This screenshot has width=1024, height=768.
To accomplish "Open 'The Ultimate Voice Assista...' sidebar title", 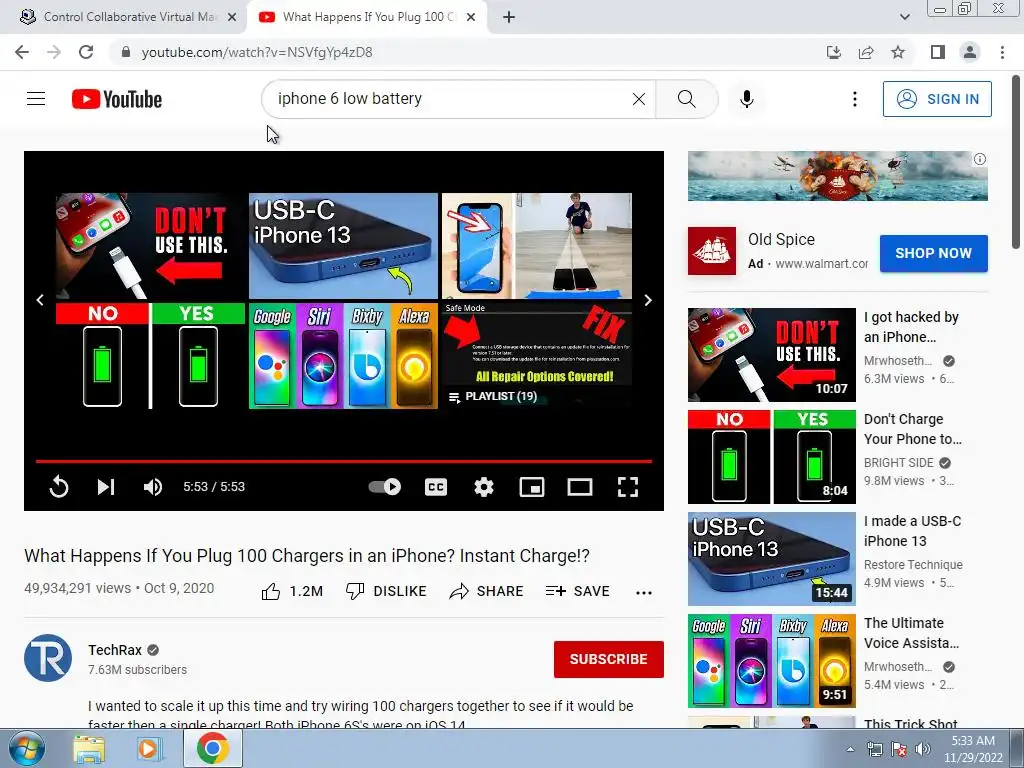I will [x=912, y=633].
